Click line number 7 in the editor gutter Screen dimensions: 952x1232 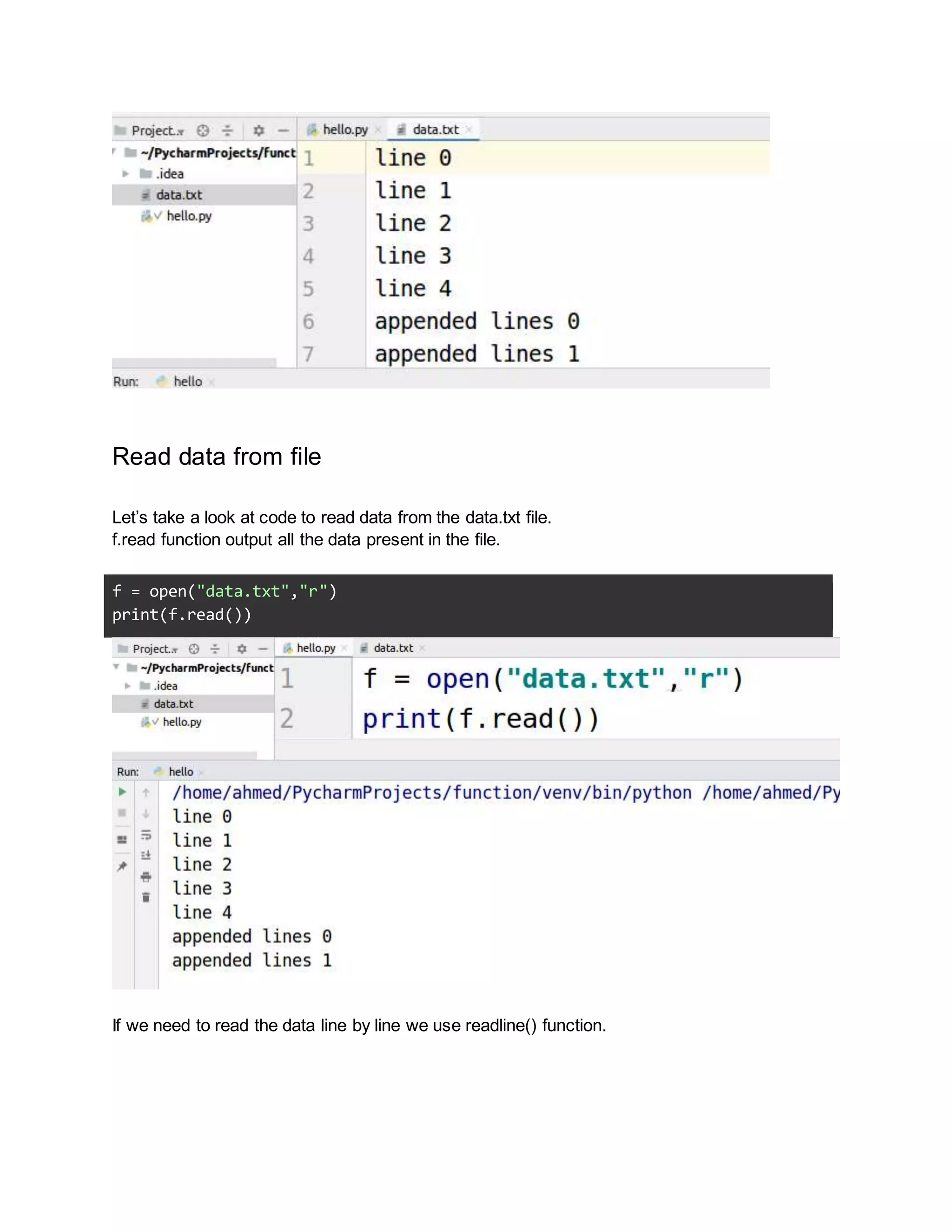tap(308, 354)
